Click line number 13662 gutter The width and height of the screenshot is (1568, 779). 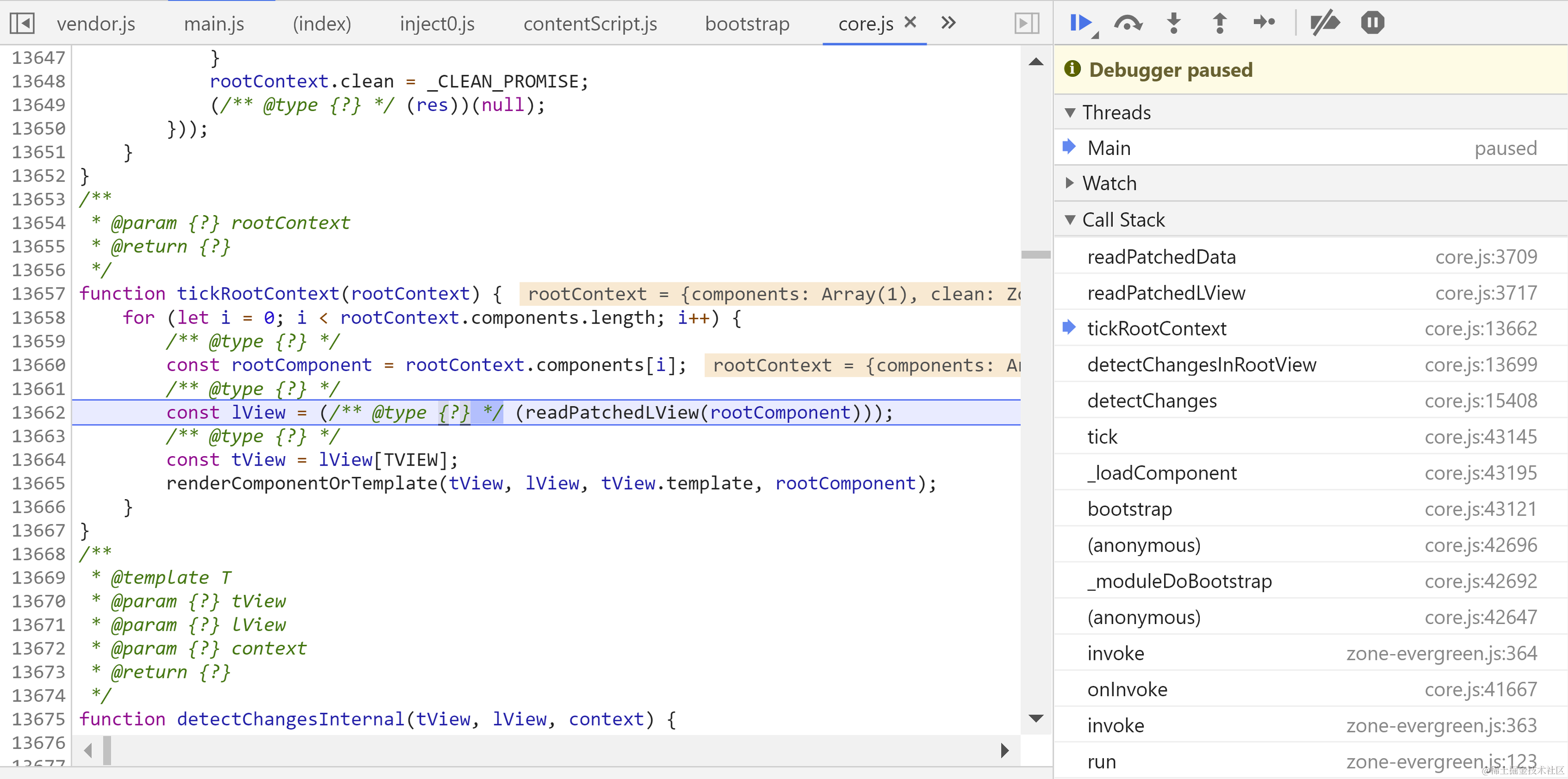point(38,413)
